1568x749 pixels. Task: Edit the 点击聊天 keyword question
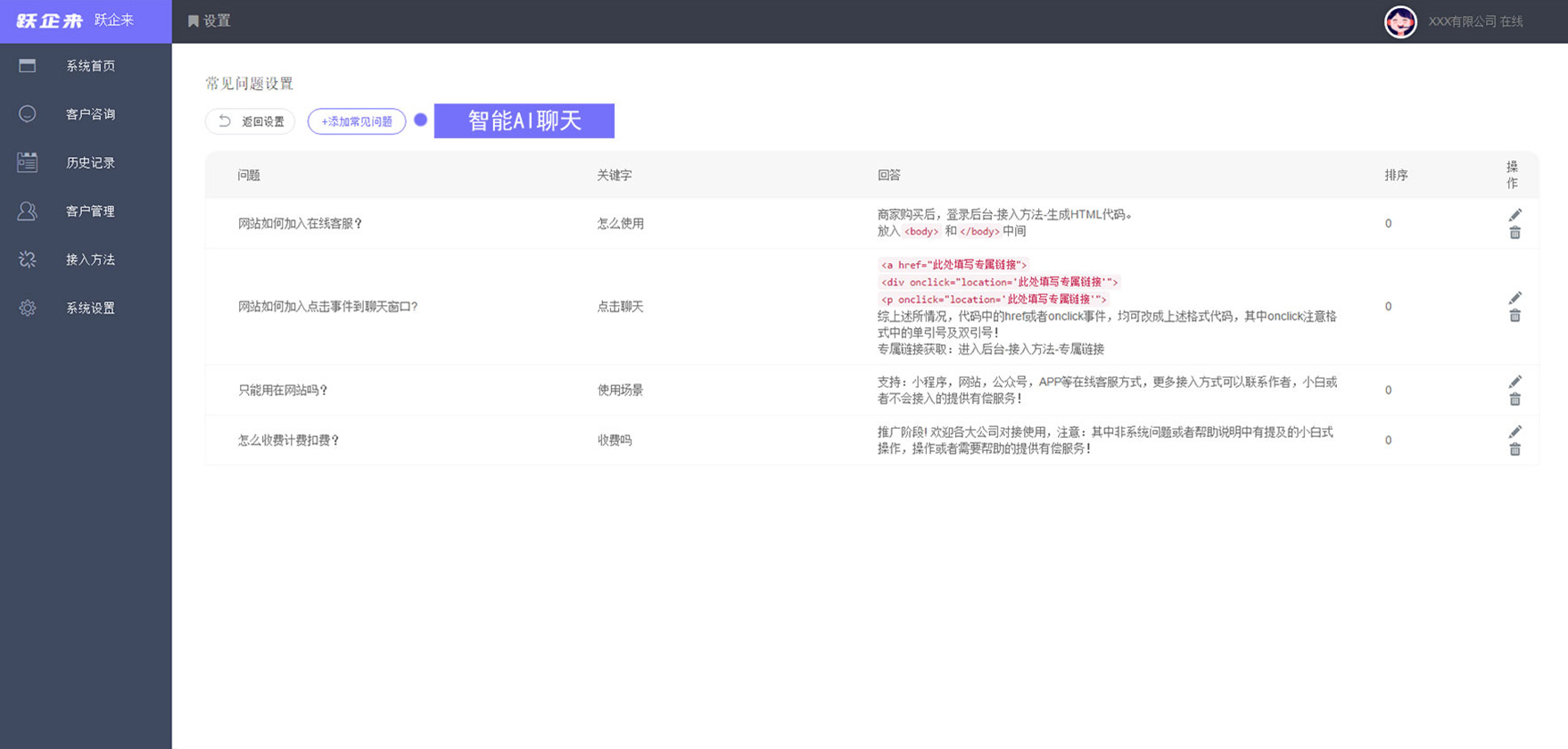(x=1514, y=298)
